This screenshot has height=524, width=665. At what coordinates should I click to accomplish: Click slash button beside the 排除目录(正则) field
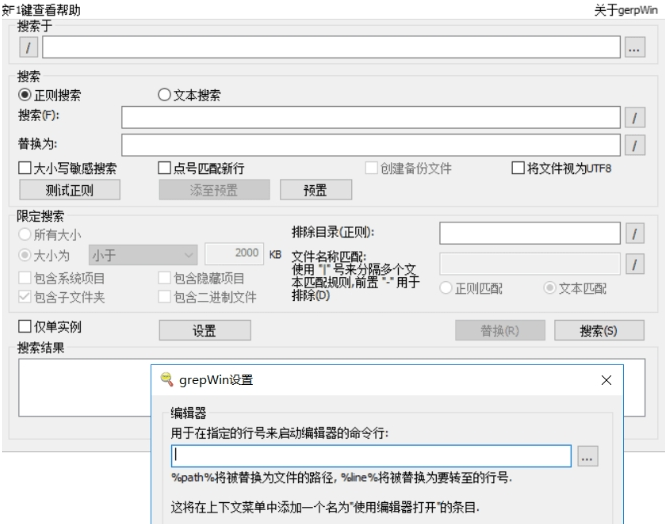click(635, 233)
